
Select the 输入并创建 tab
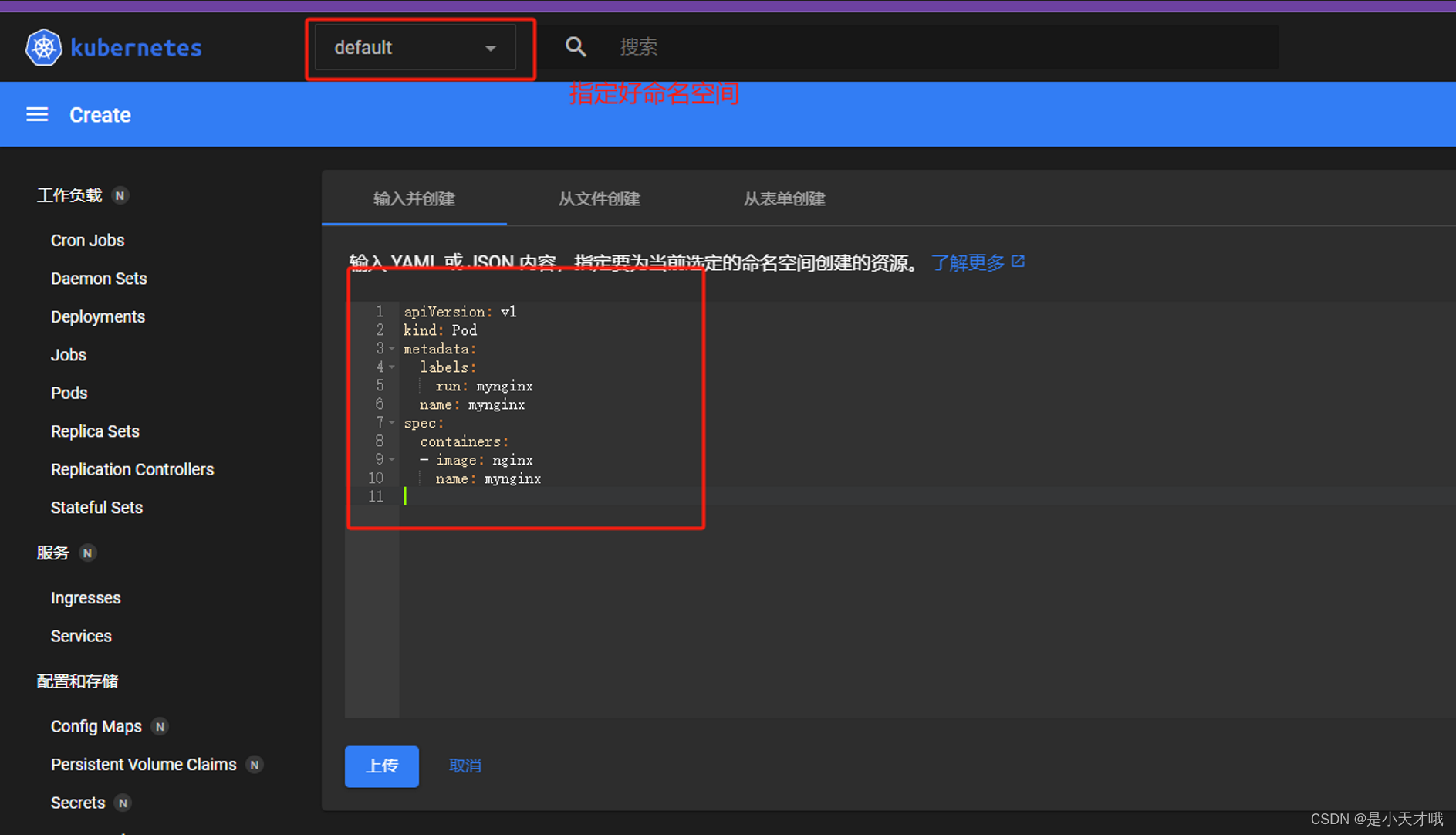click(414, 198)
